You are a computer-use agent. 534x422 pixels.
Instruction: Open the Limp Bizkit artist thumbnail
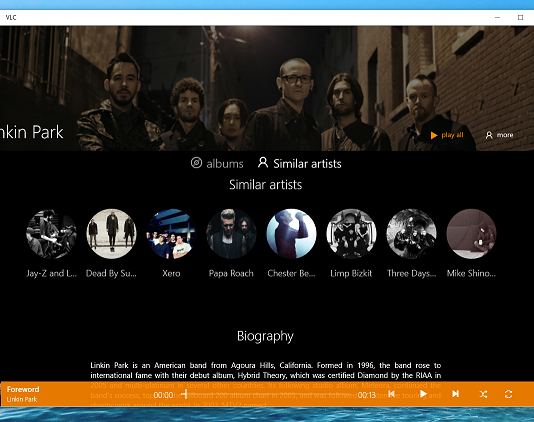point(351,234)
